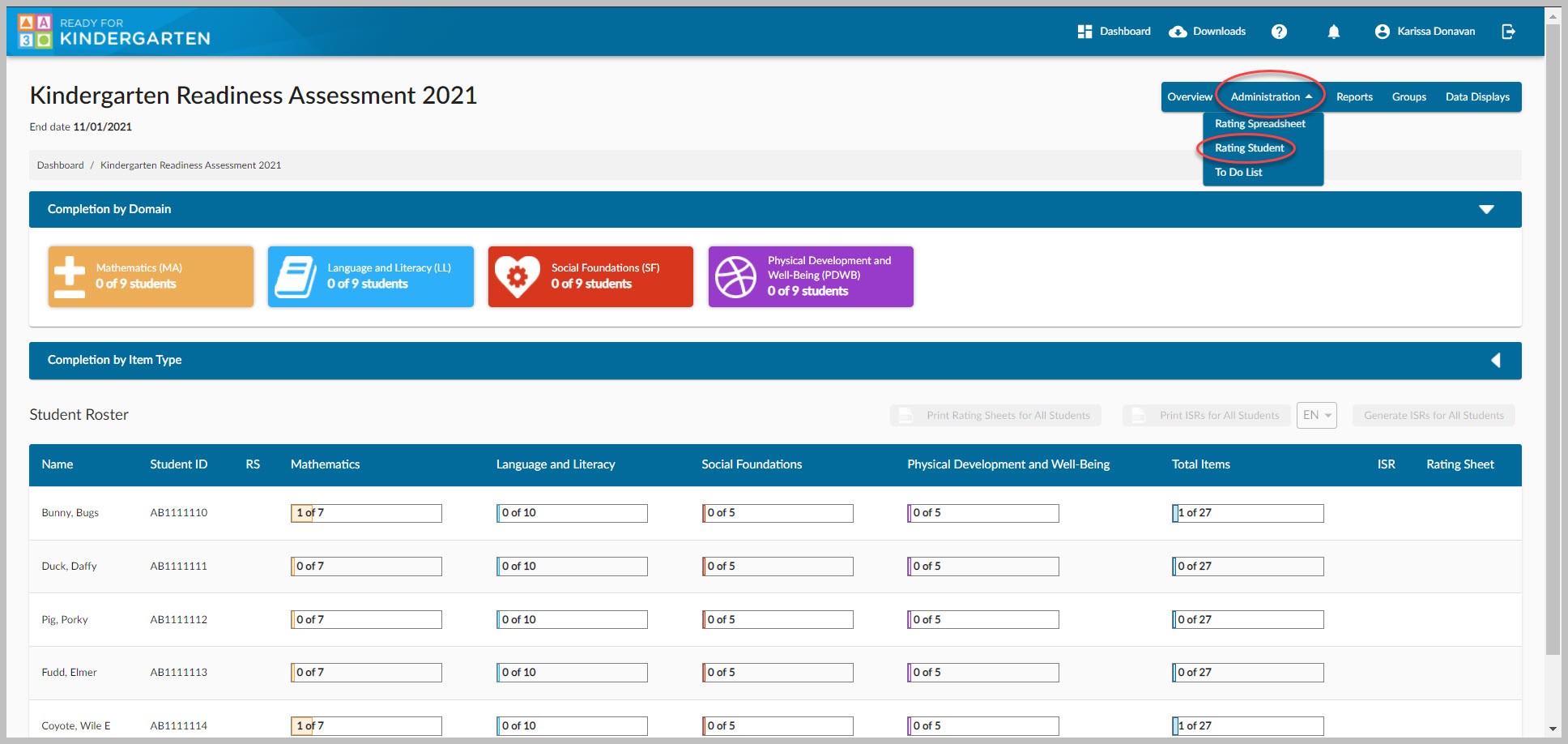1568x744 pixels.
Task: Open the Karissa Donavan user account
Action: tap(1425, 32)
